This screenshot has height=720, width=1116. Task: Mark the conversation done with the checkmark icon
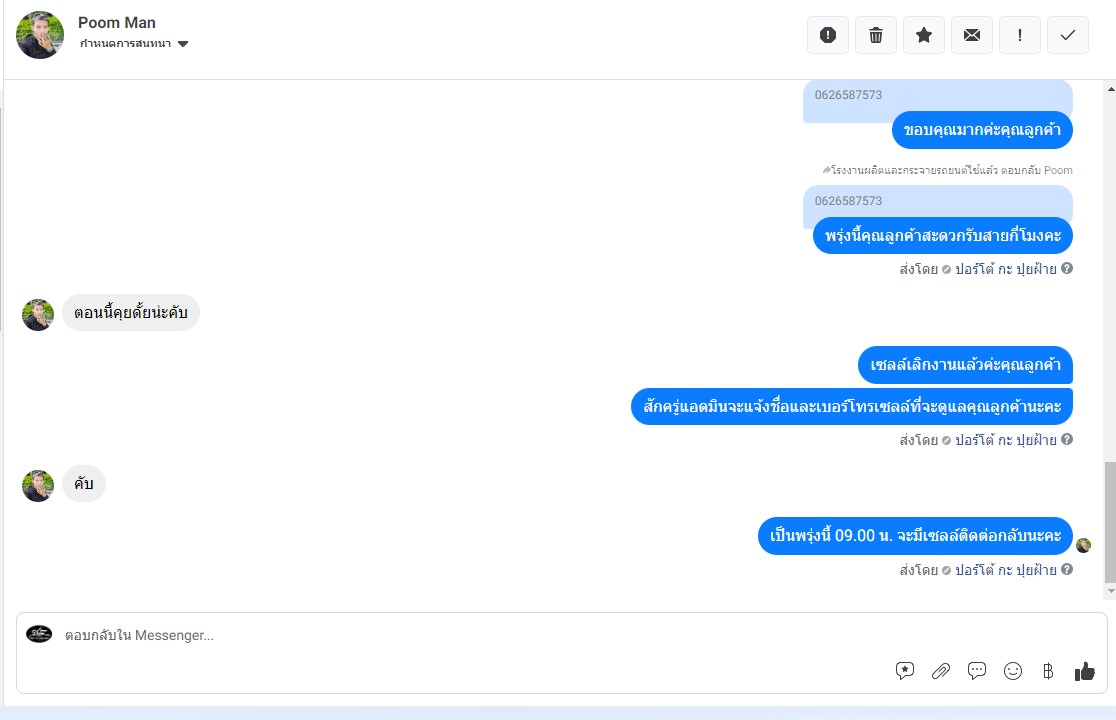[1068, 35]
